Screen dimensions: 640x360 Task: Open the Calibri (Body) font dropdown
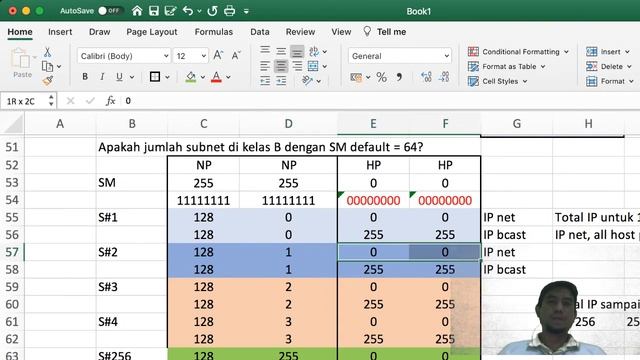tap(124, 56)
